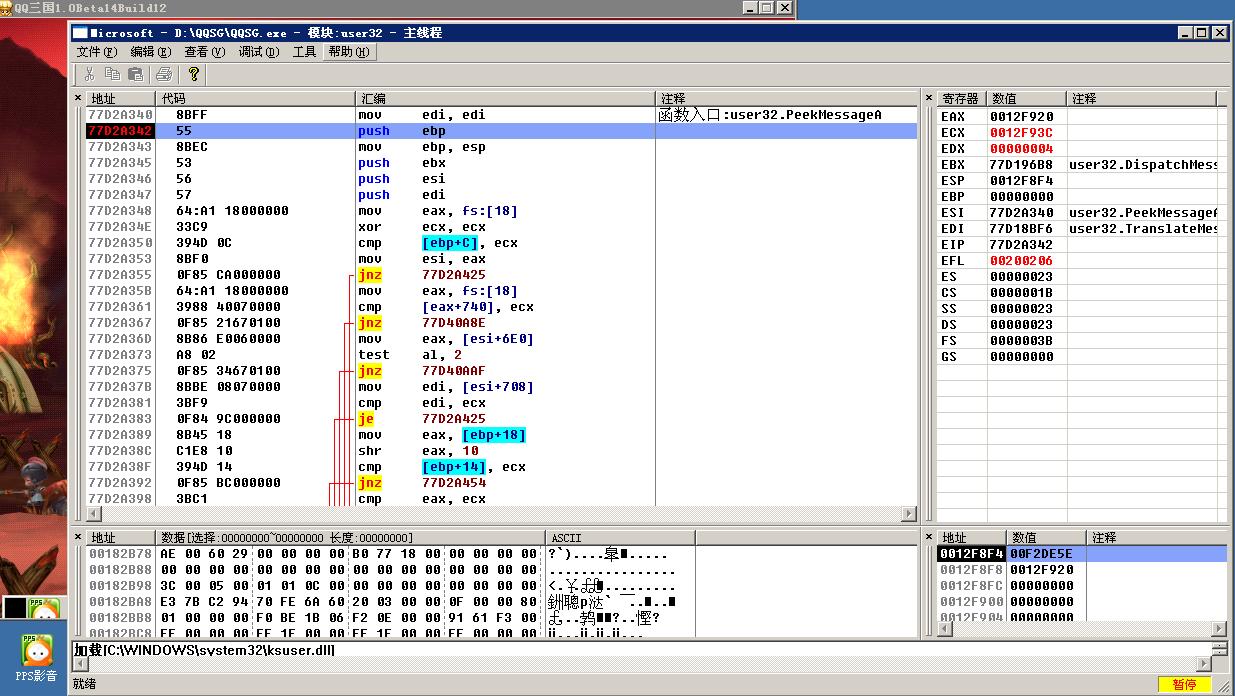Click the Paste clipboard toolbar icon
The height and width of the screenshot is (696, 1235).
tap(135, 74)
